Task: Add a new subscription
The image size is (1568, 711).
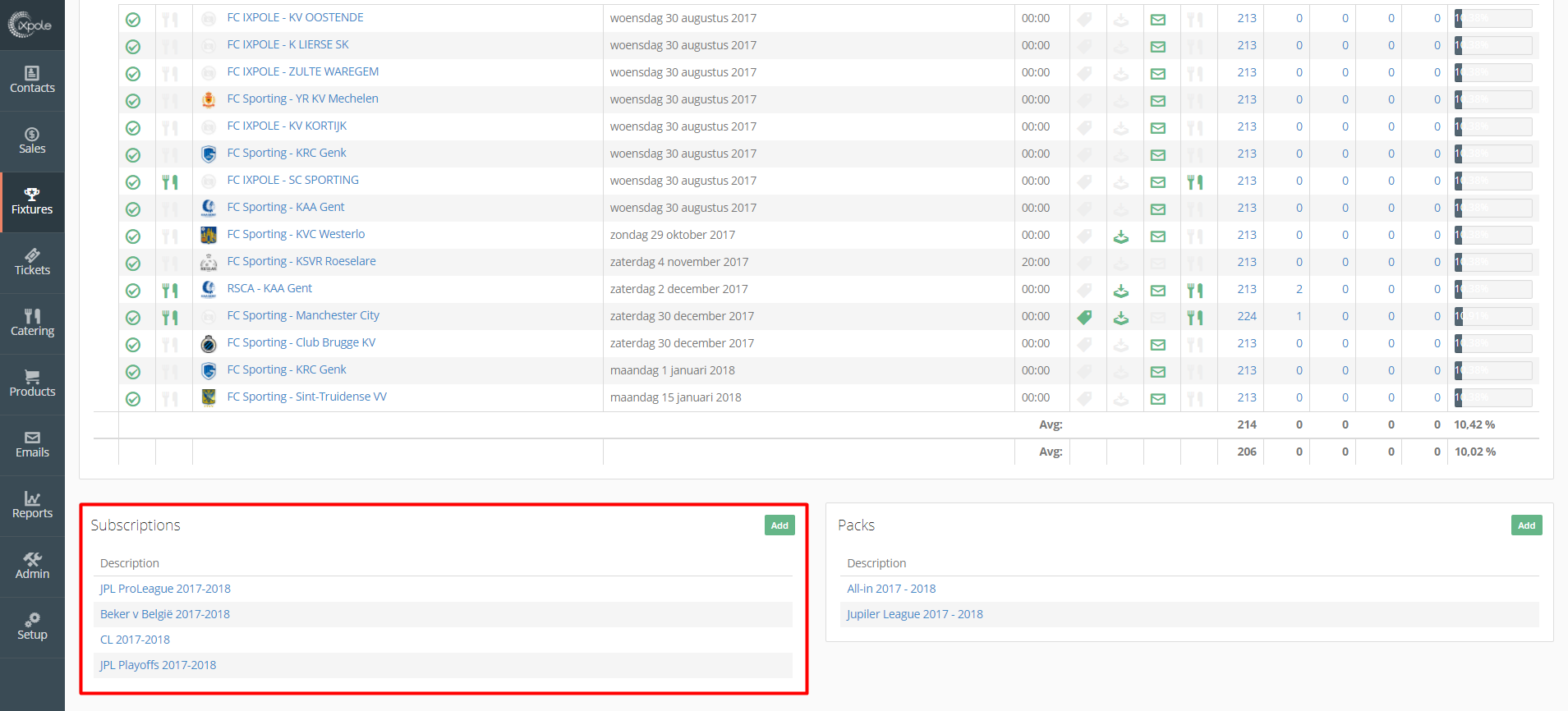Action: (779, 525)
